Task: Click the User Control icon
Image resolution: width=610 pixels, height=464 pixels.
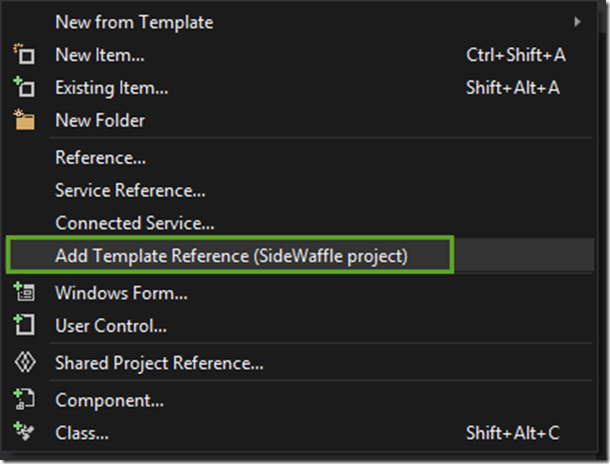Action: pos(24,325)
